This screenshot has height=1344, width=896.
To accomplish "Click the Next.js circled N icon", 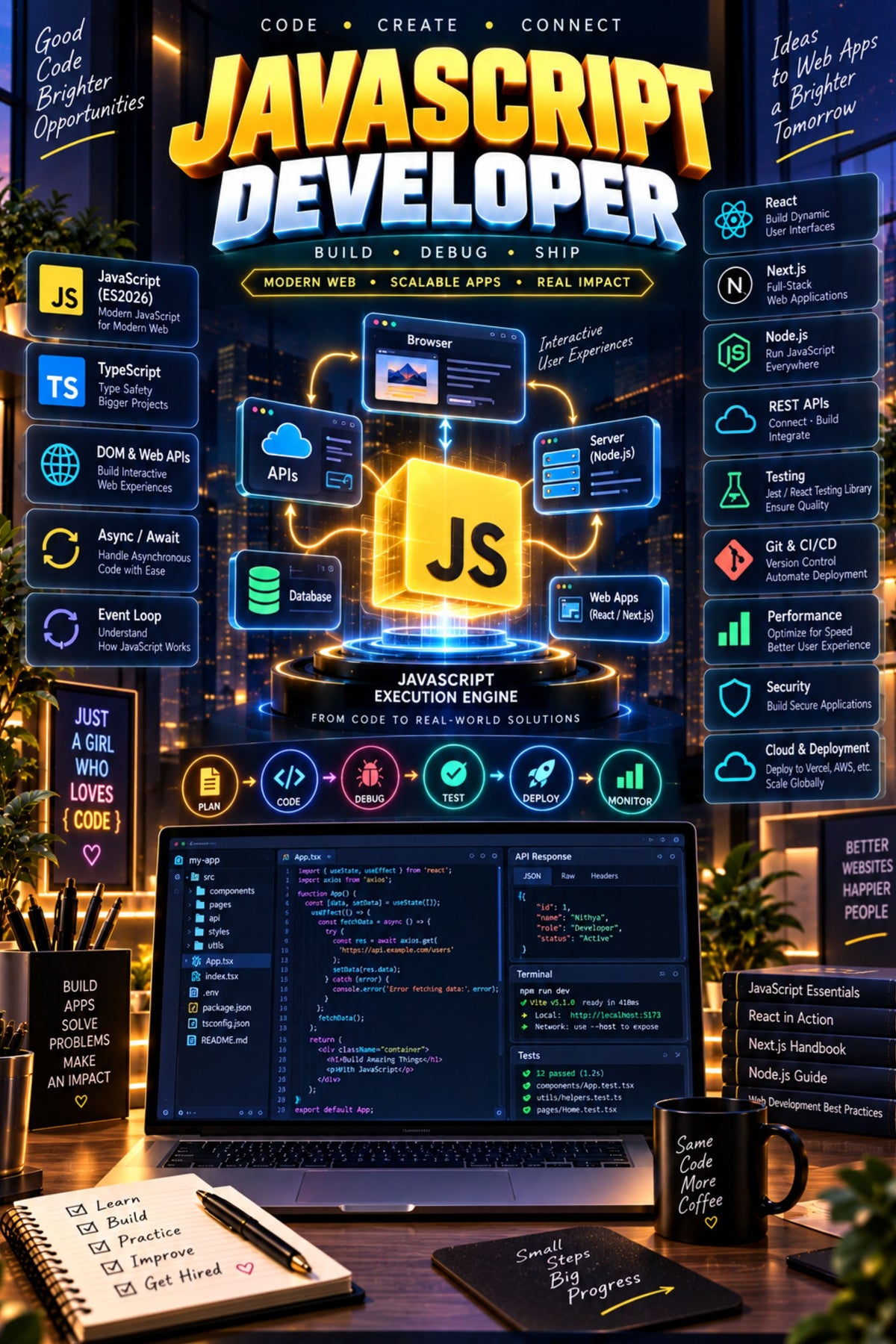I will 735,284.
